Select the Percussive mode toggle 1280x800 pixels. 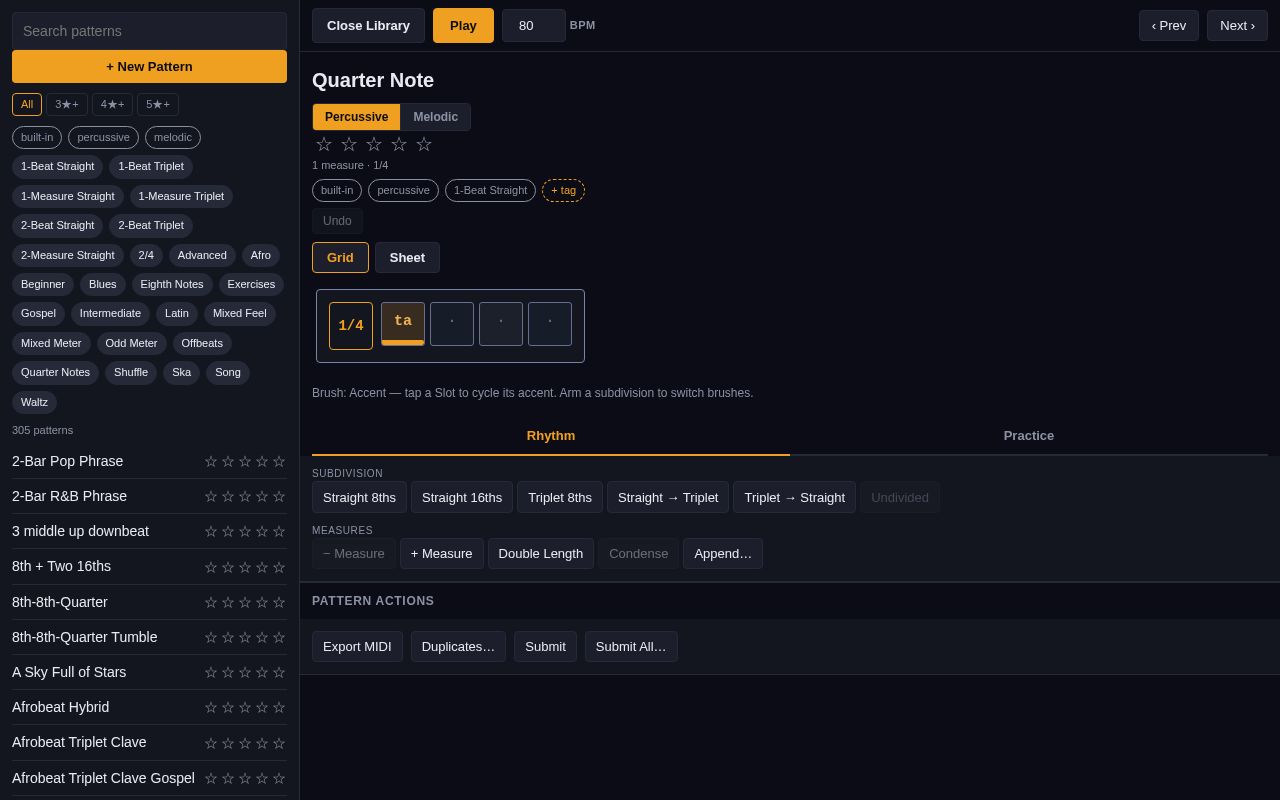[357, 117]
